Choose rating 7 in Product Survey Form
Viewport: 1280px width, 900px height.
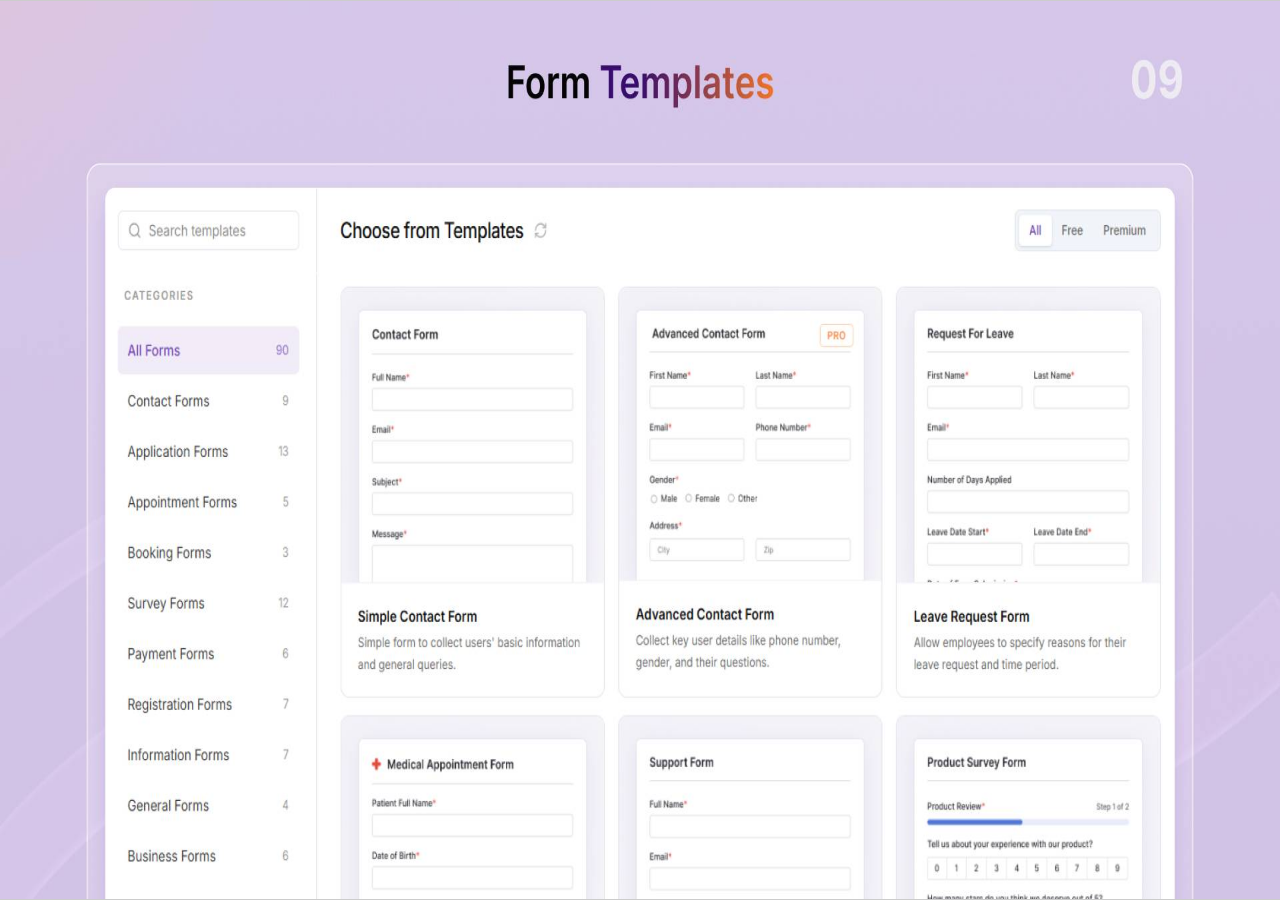(x=1077, y=868)
